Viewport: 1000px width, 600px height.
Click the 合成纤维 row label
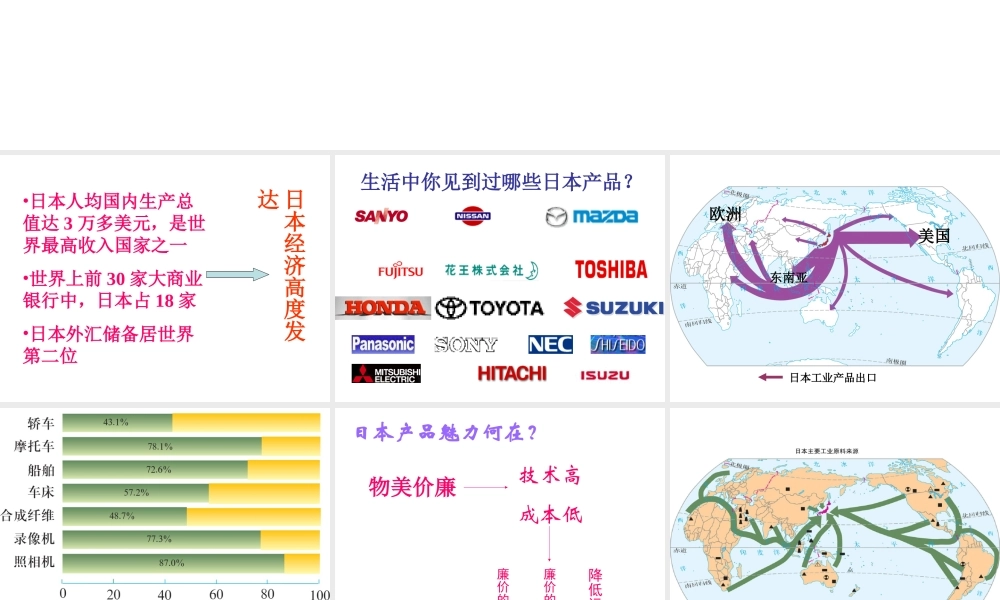click(27, 515)
